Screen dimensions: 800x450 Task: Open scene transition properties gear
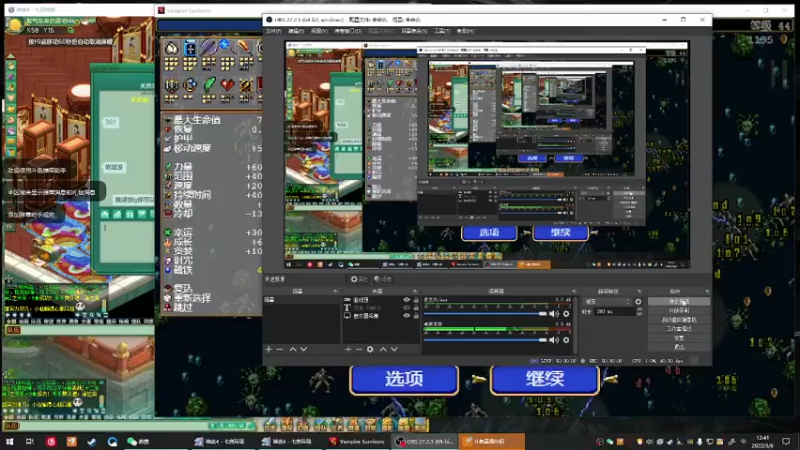638,302
